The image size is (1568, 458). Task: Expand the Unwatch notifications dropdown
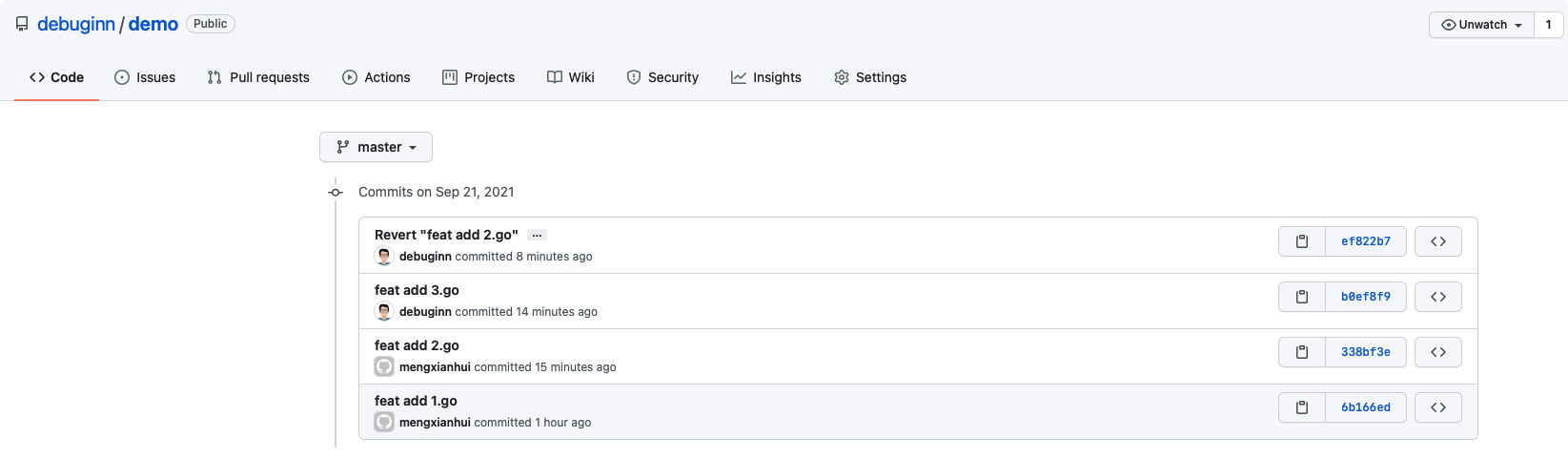coord(1480,25)
